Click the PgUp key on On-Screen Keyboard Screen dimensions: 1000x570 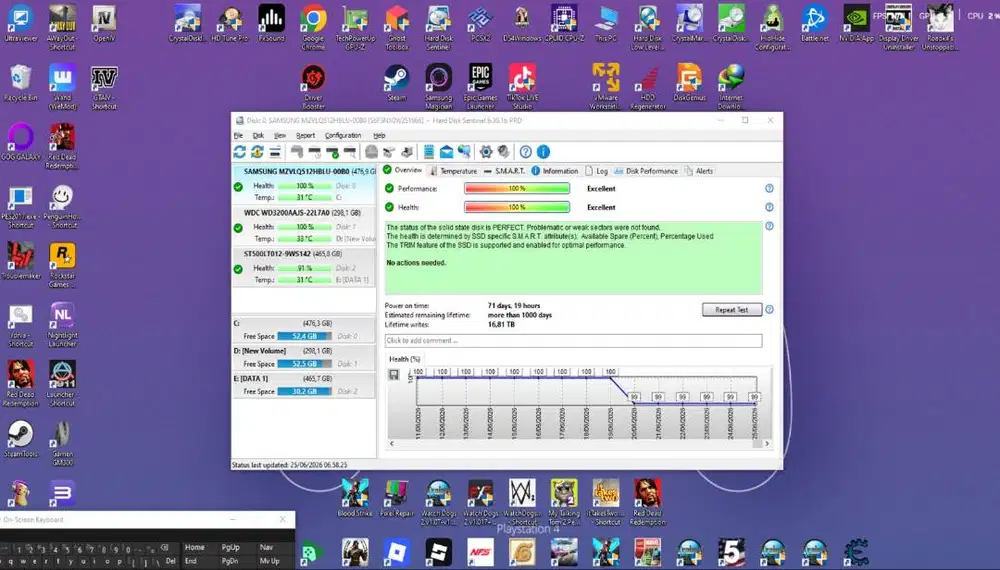click(x=230, y=547)
